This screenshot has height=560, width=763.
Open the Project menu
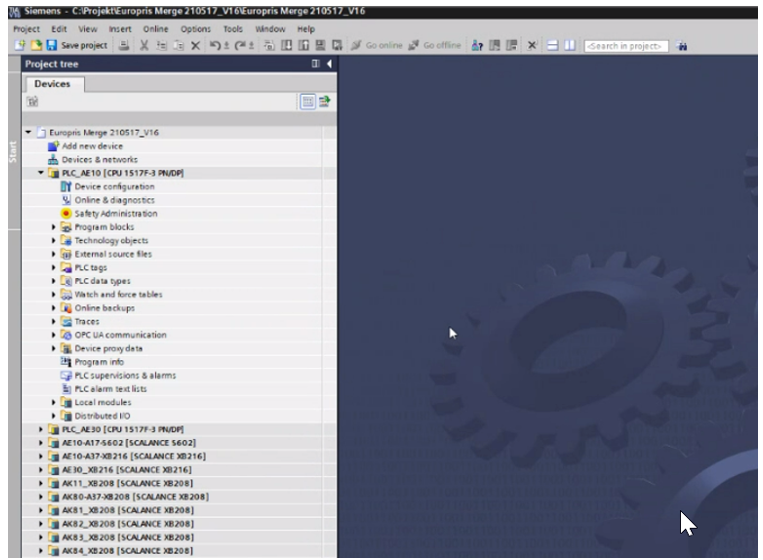pyautogui.click(x=26, y=29)
